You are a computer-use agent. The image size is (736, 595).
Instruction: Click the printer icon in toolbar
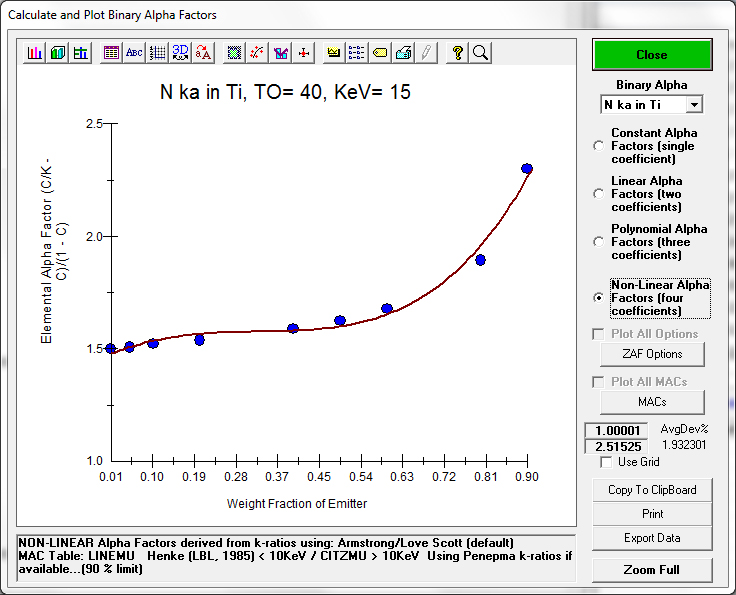click(403, 53)
